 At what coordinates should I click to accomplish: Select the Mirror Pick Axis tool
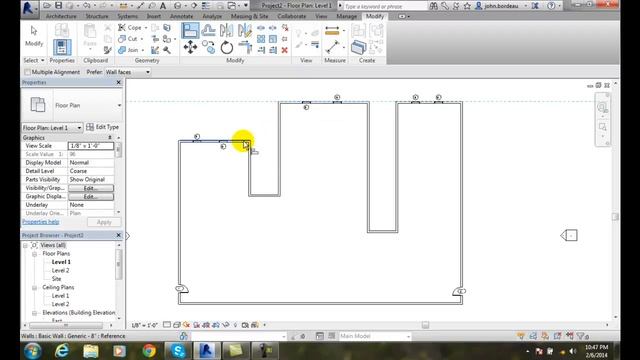coord(227,30)
